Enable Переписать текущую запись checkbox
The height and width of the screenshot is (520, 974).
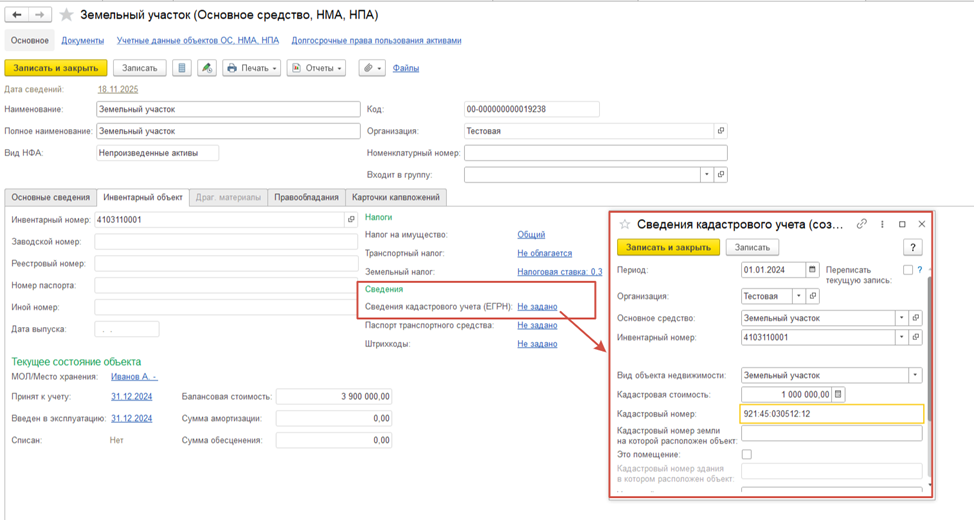click(x=908, y=270)
